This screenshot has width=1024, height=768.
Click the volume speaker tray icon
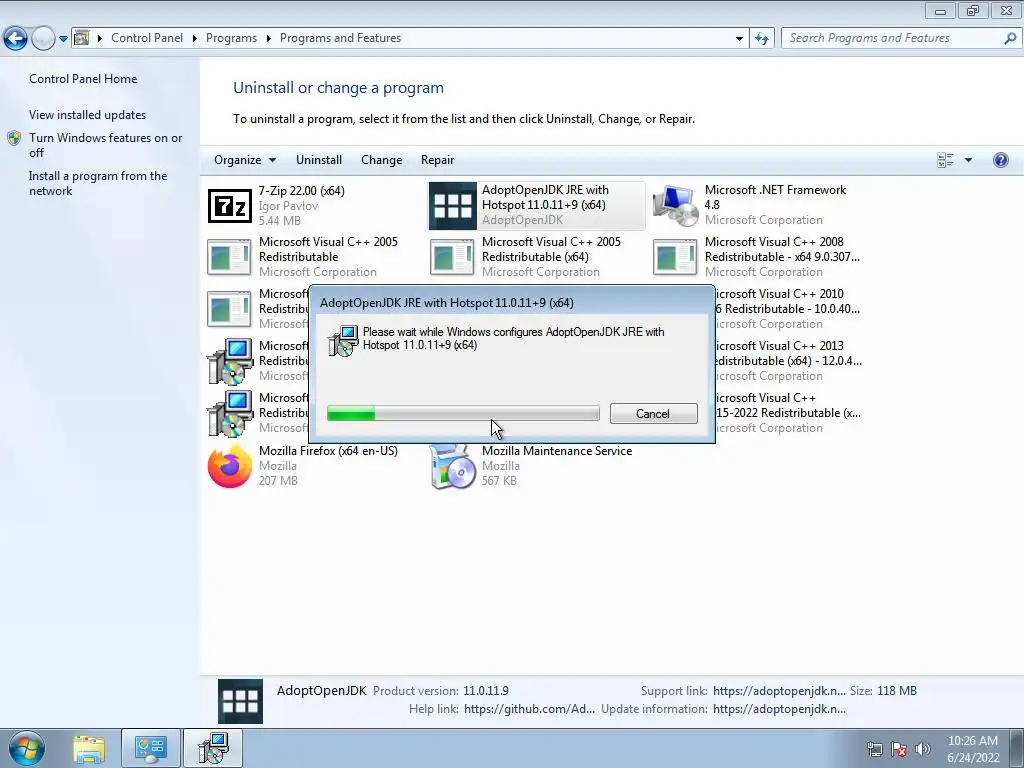(923, 748)
